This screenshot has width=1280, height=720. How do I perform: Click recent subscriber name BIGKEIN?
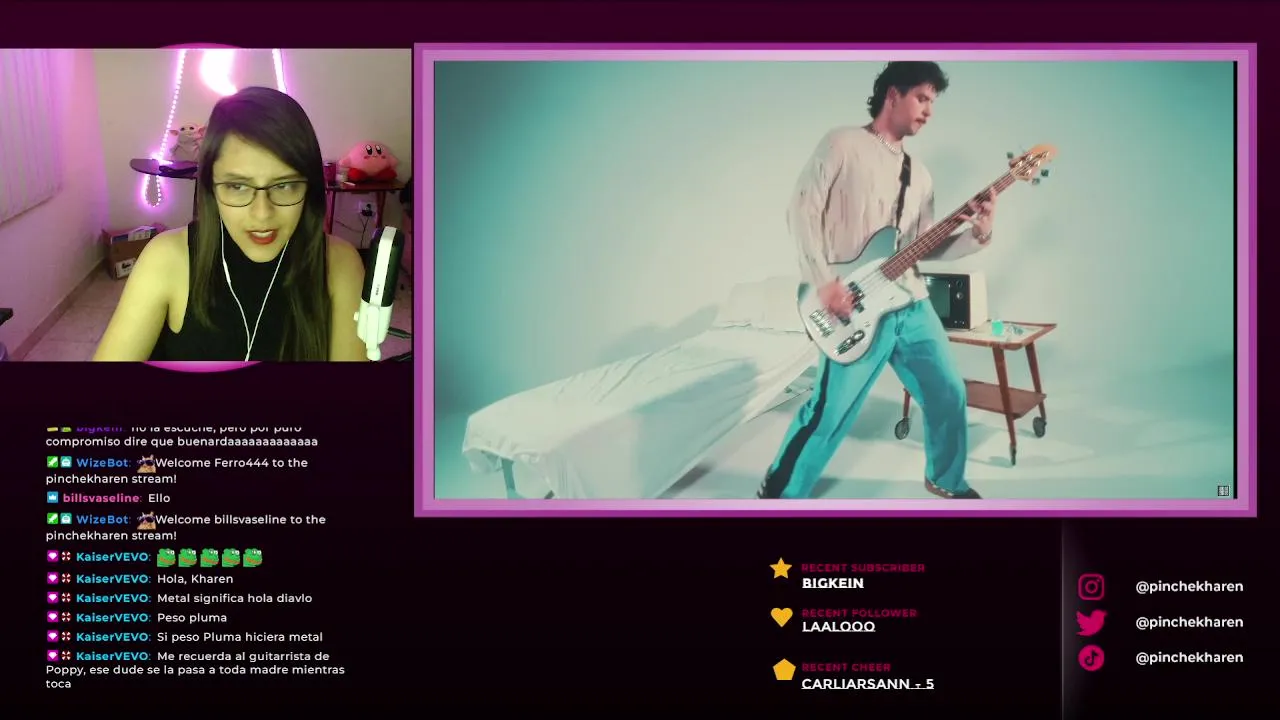point(832,583)
